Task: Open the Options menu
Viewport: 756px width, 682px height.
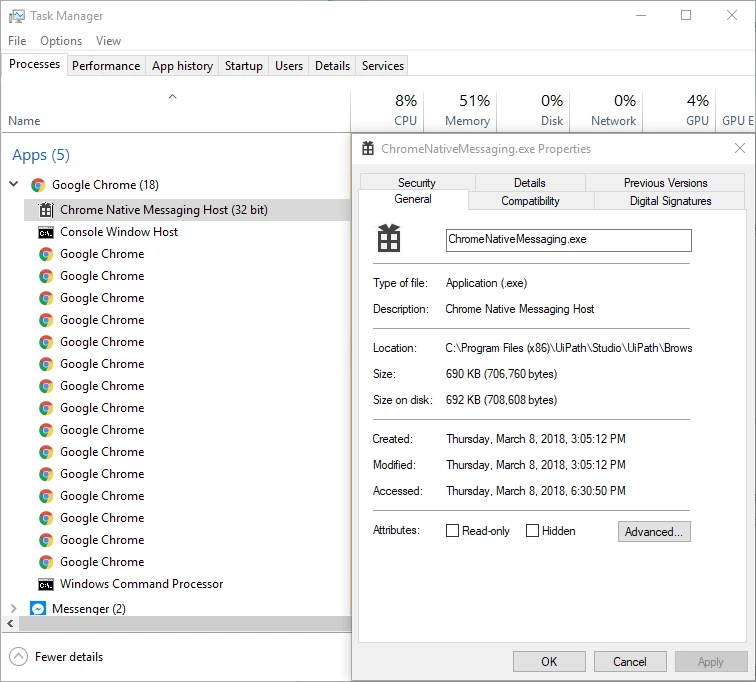Action: tap(61, 41)
